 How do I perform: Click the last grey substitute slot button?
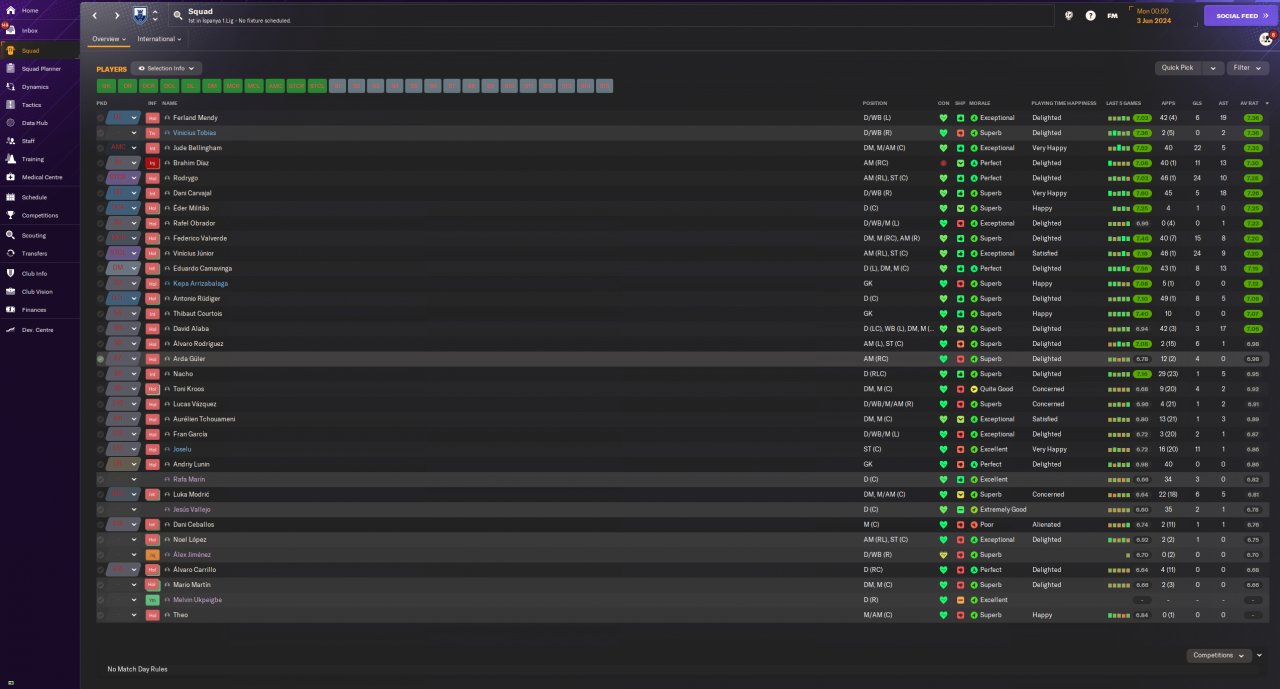click(604, 86)
